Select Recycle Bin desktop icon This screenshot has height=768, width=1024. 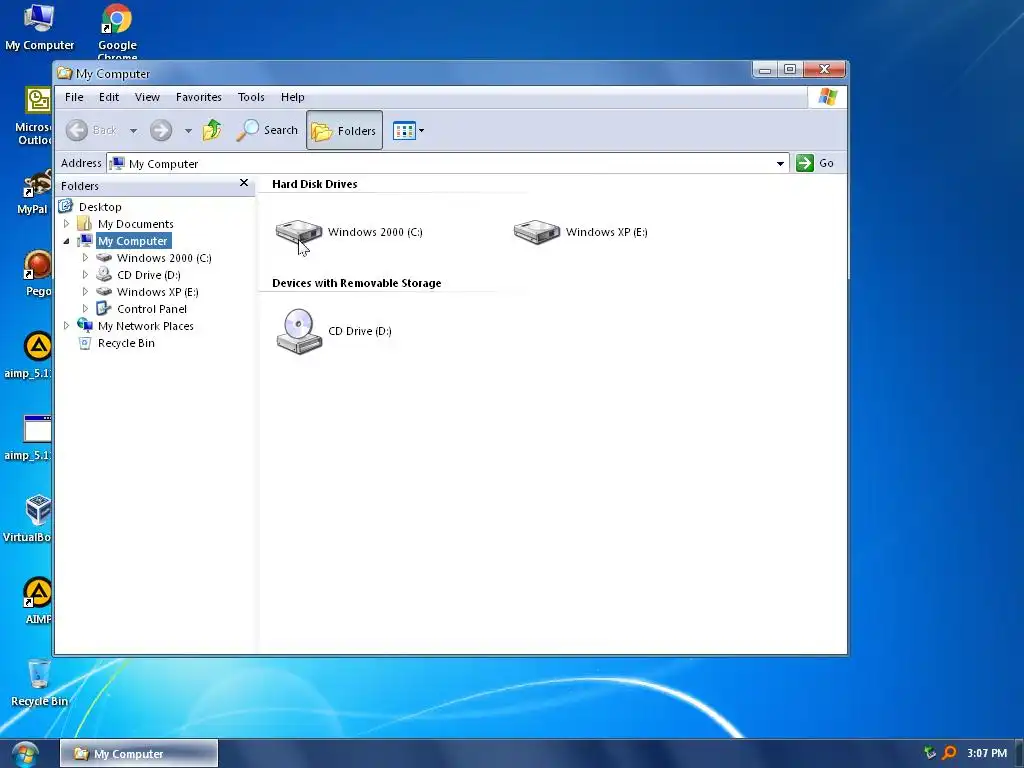pyautogui.click(x=39, y=682)
